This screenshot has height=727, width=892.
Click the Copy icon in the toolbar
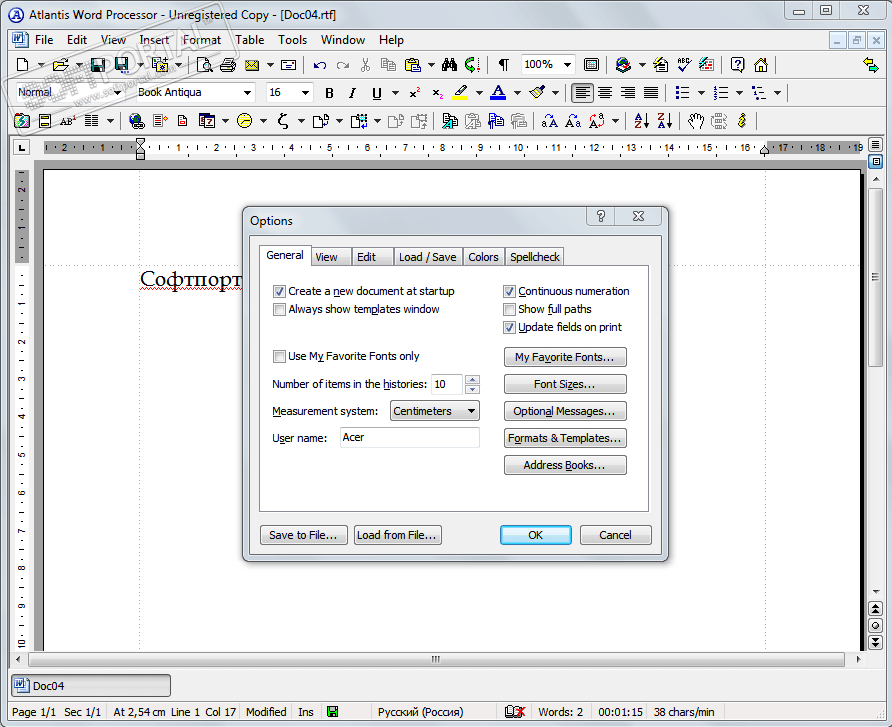tap(388, 65)
